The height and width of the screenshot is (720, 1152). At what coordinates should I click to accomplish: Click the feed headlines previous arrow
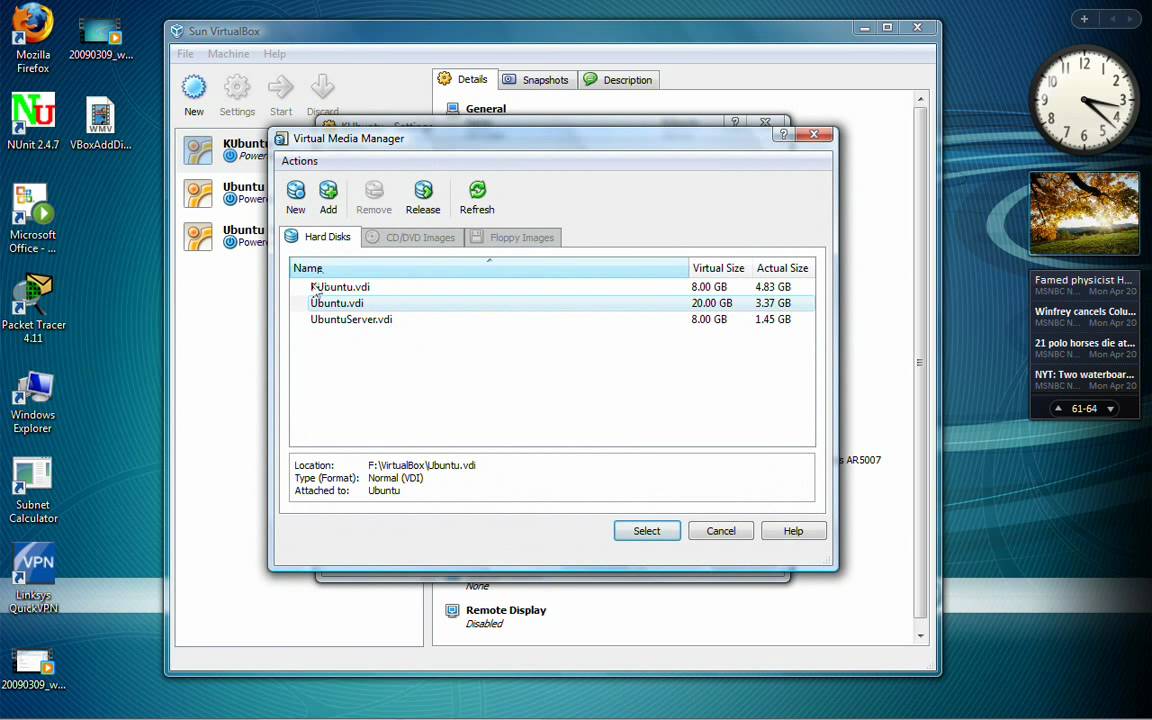coord(1058,408)
